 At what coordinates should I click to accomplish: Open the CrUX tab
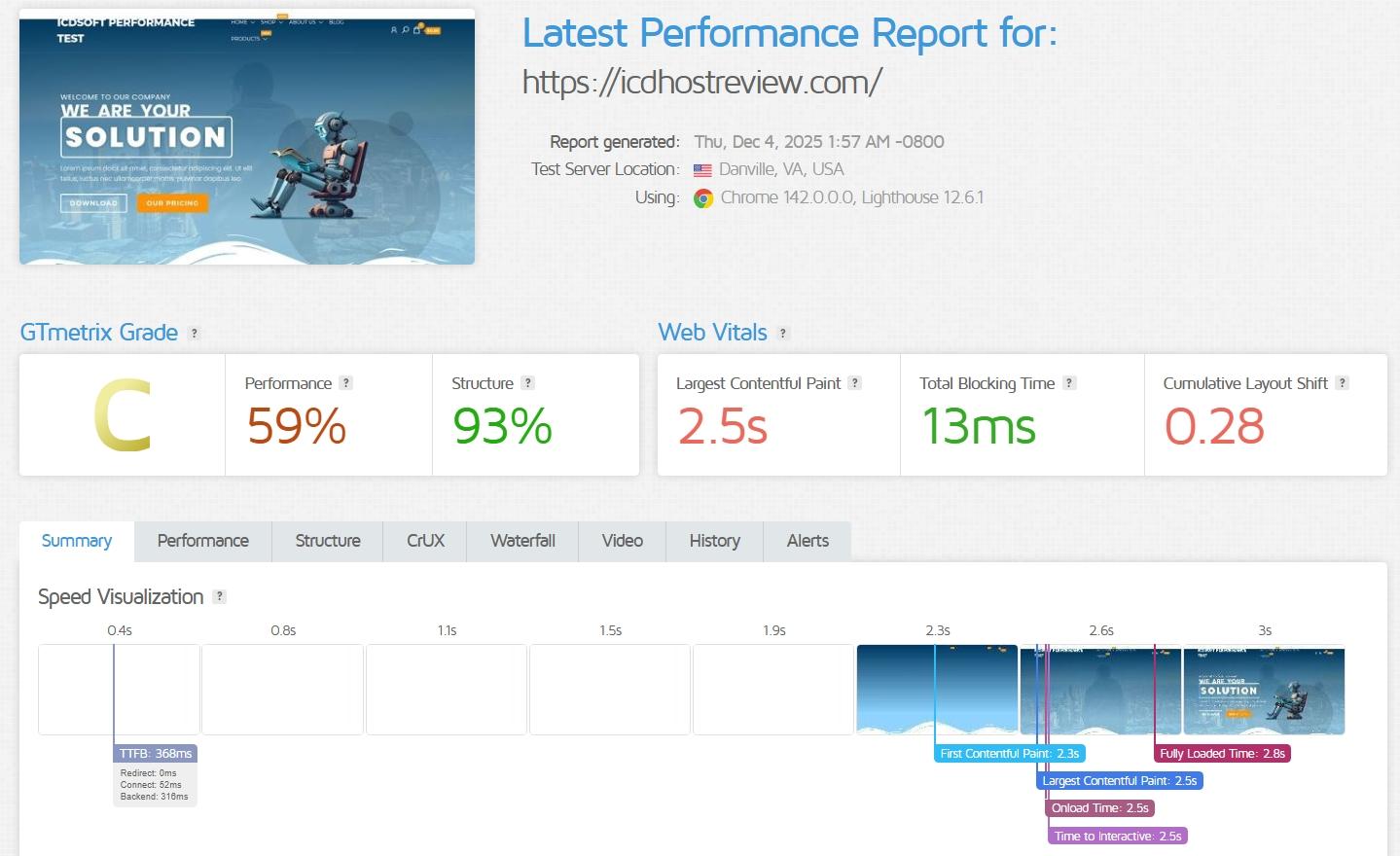425,541
